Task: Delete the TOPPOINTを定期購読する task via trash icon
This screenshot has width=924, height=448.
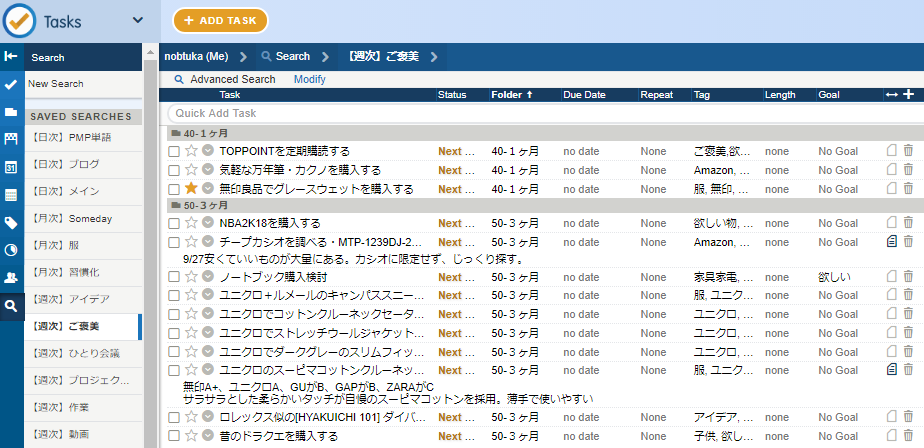Action: 908,151
